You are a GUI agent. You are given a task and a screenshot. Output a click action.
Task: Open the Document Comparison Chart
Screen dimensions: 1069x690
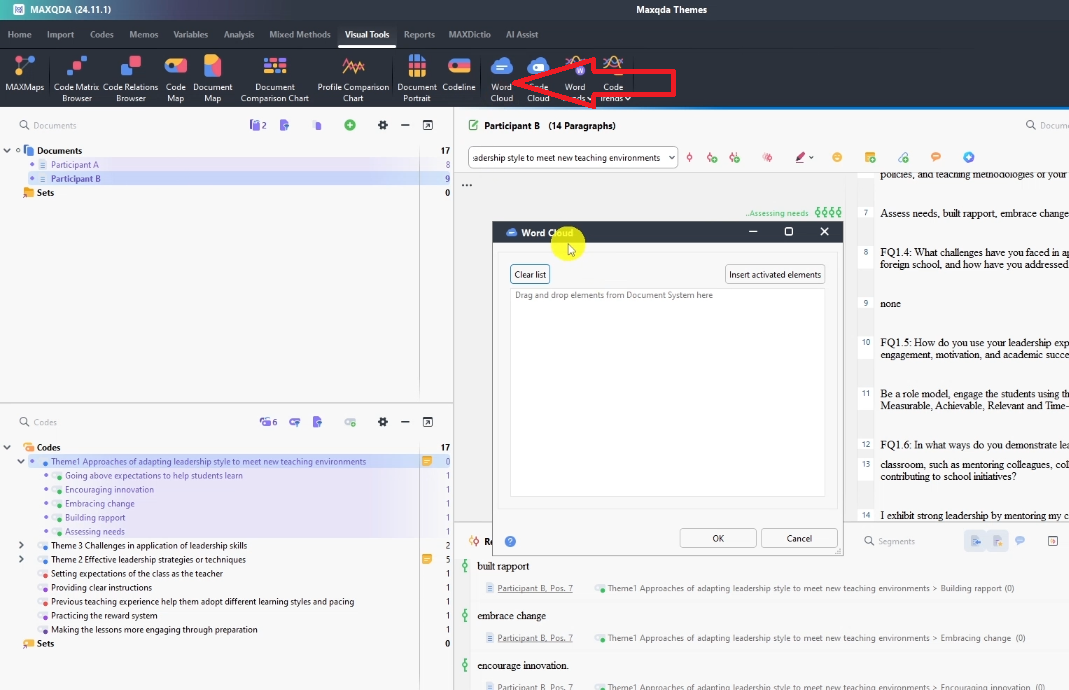coord(275,77)
